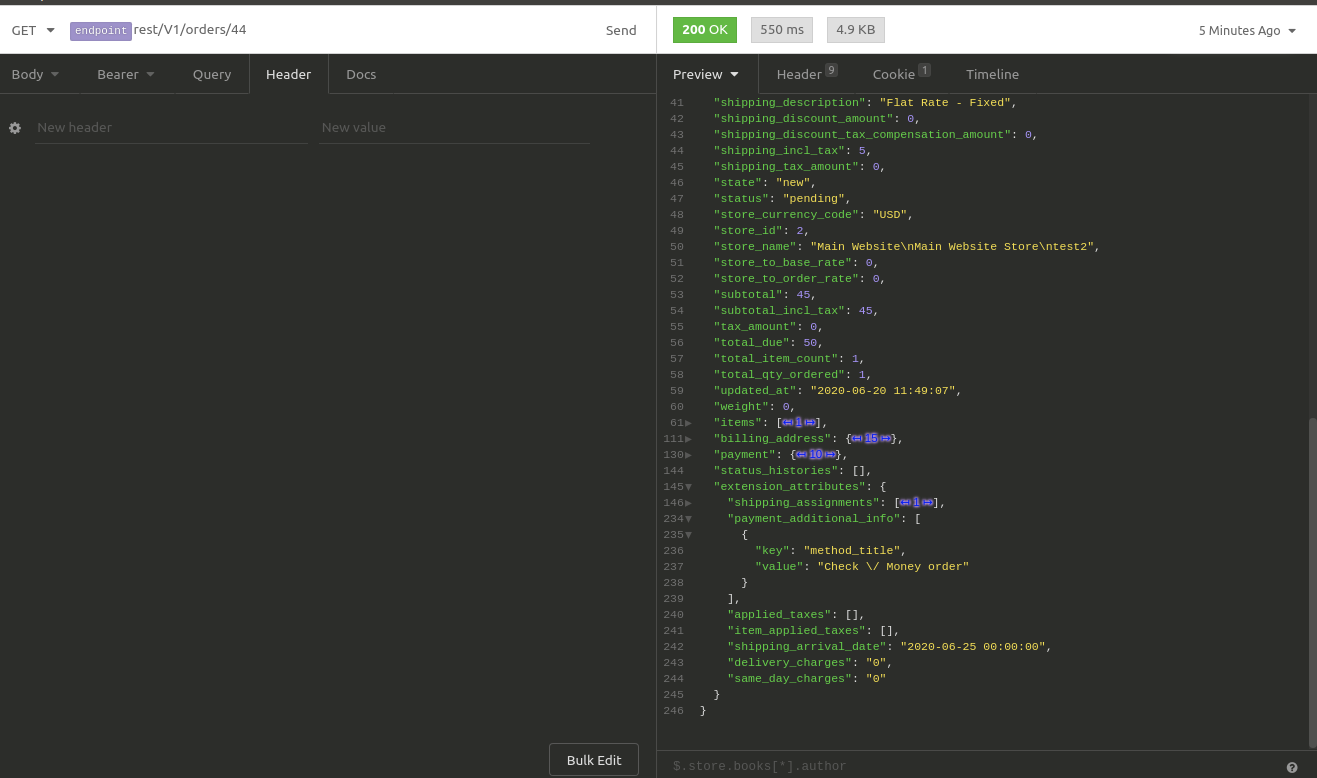Click the collapsed billing_address object badge
The image size is (1317, 778).
[x=871, y=439]
